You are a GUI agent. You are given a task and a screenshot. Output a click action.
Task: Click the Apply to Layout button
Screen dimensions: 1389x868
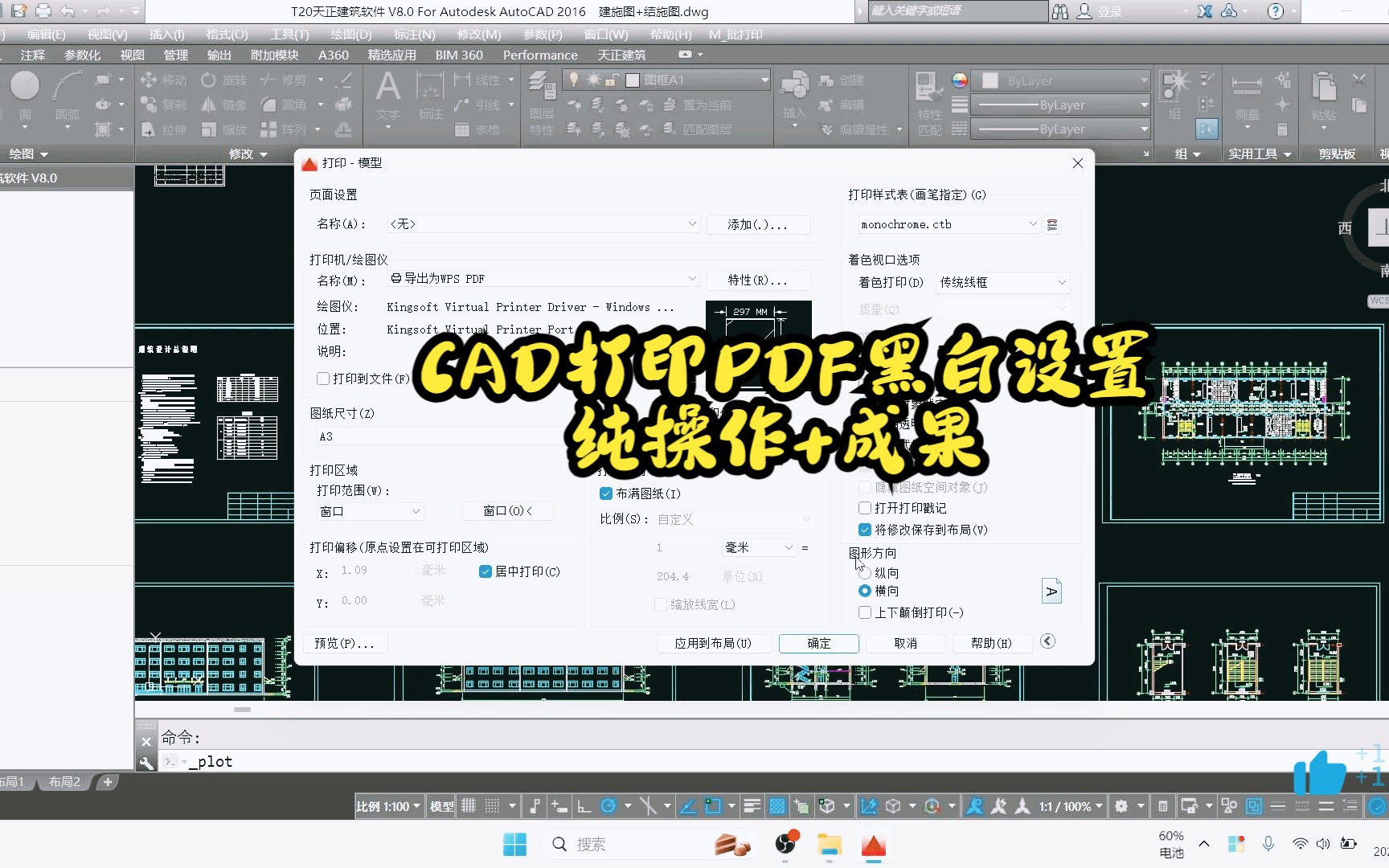click(x=713, y=644)
